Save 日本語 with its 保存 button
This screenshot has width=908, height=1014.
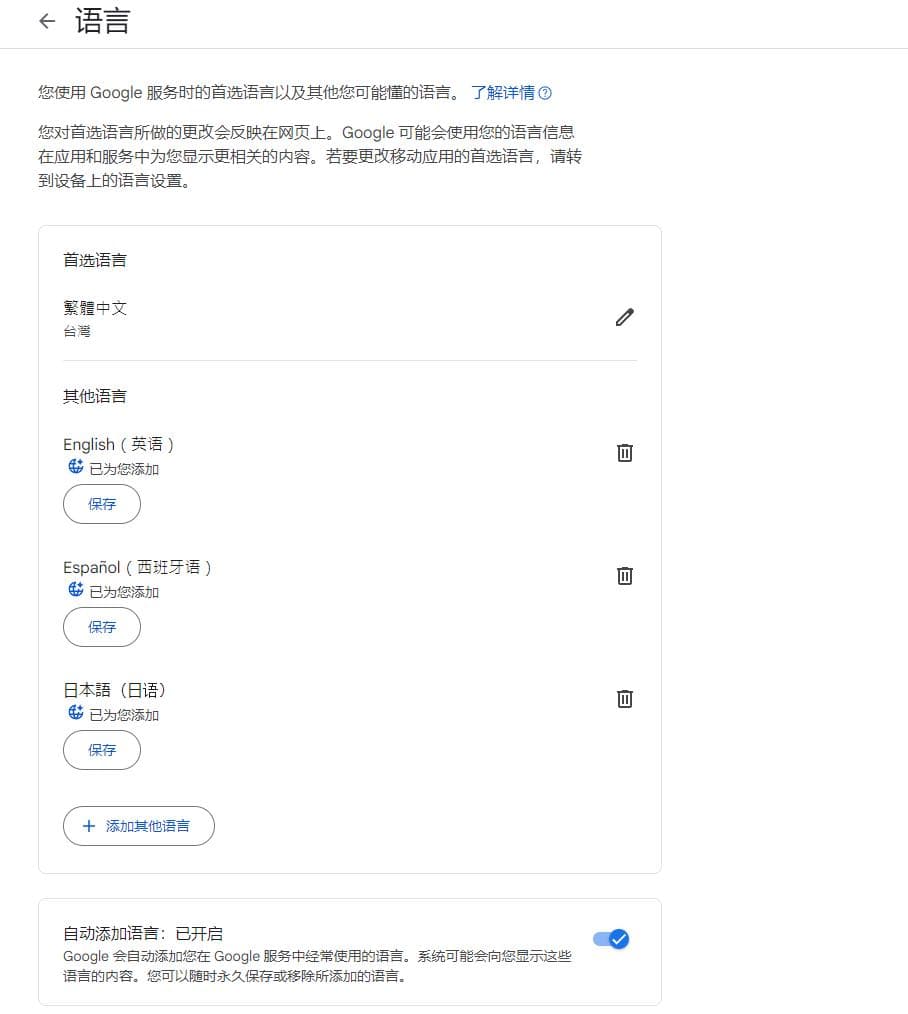tap(102, 750)
